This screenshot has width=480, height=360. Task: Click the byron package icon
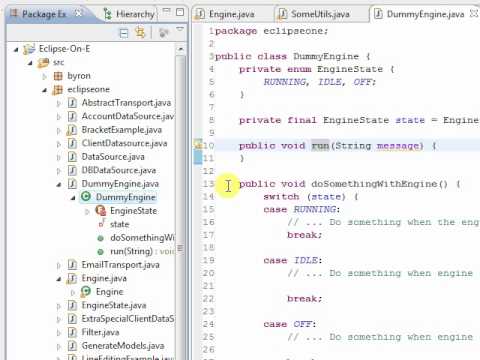(58, 76)
